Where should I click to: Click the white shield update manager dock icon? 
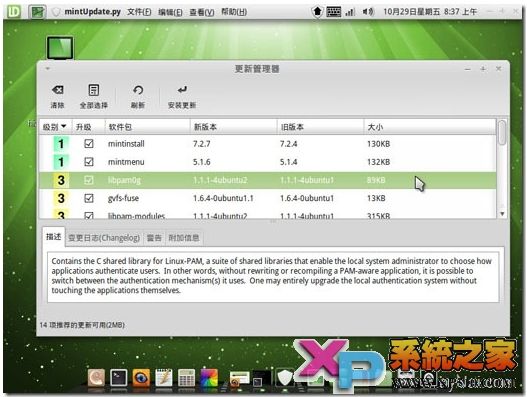coord(285,378)
